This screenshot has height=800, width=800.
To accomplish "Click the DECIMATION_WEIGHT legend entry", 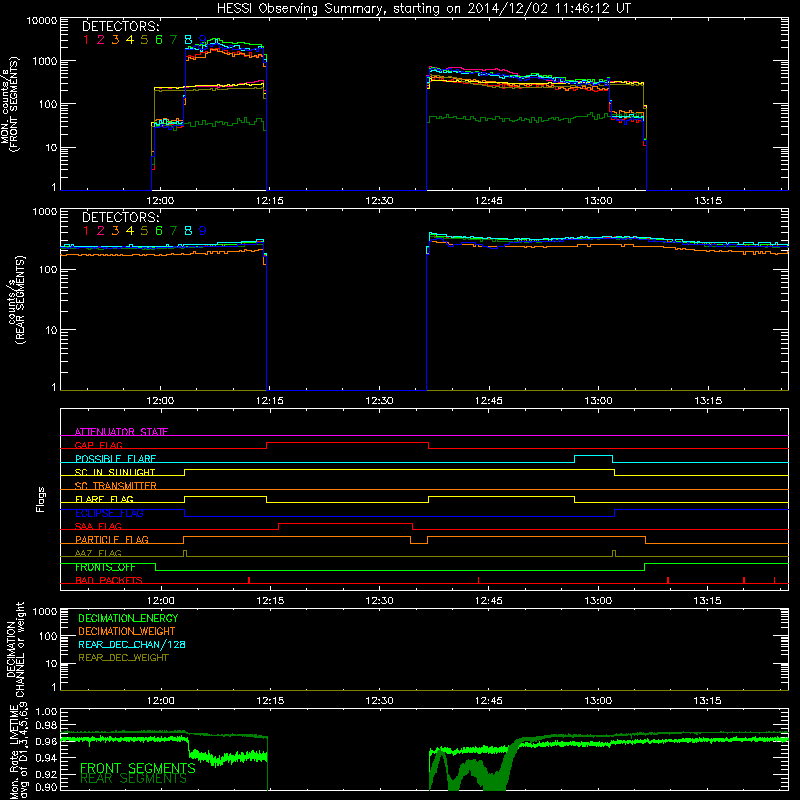I will point(127,631).
